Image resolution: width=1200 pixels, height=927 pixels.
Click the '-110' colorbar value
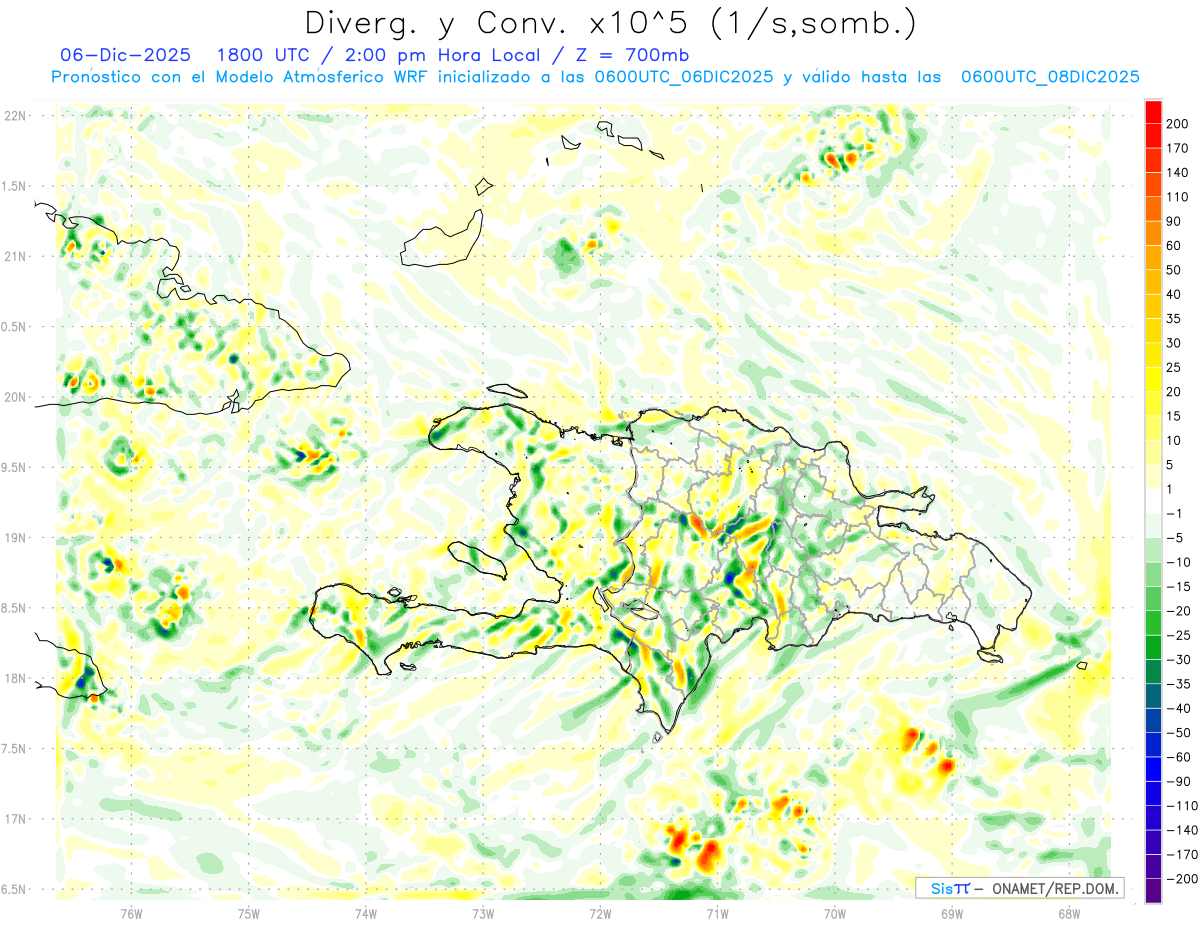[1182, 806]
